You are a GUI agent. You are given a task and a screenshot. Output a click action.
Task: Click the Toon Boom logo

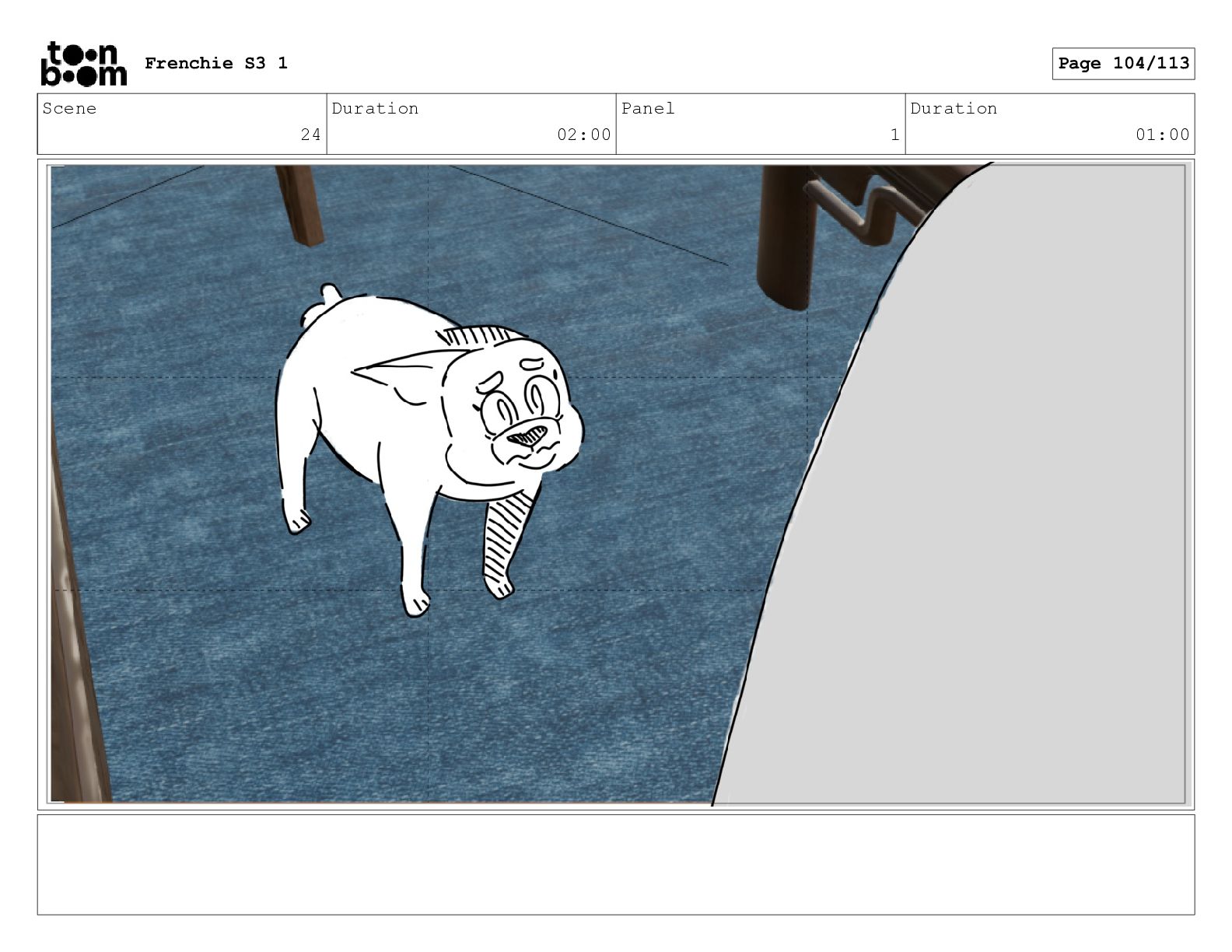tap(83, 63)
